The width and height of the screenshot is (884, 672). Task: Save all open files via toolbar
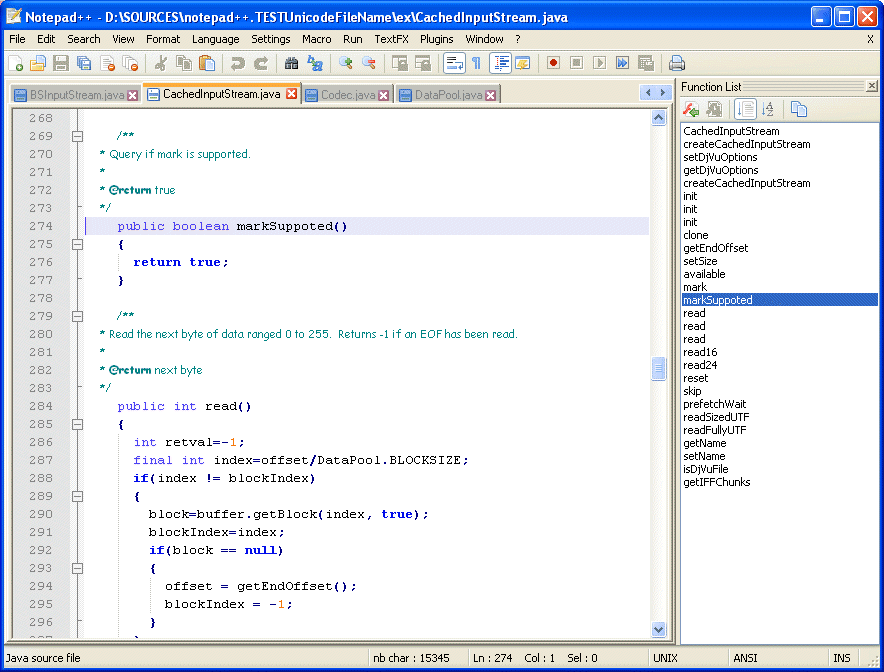[x=84, y=62]
